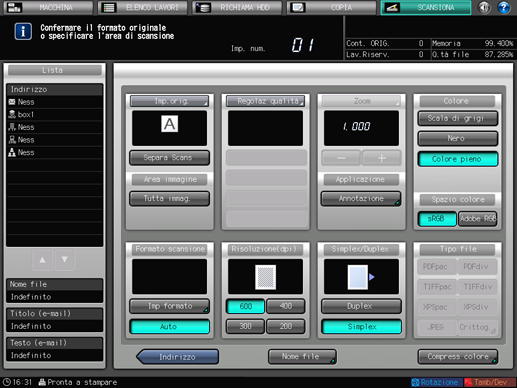
Task: Open the Imp. orig. settings
Action: [169, 101]
